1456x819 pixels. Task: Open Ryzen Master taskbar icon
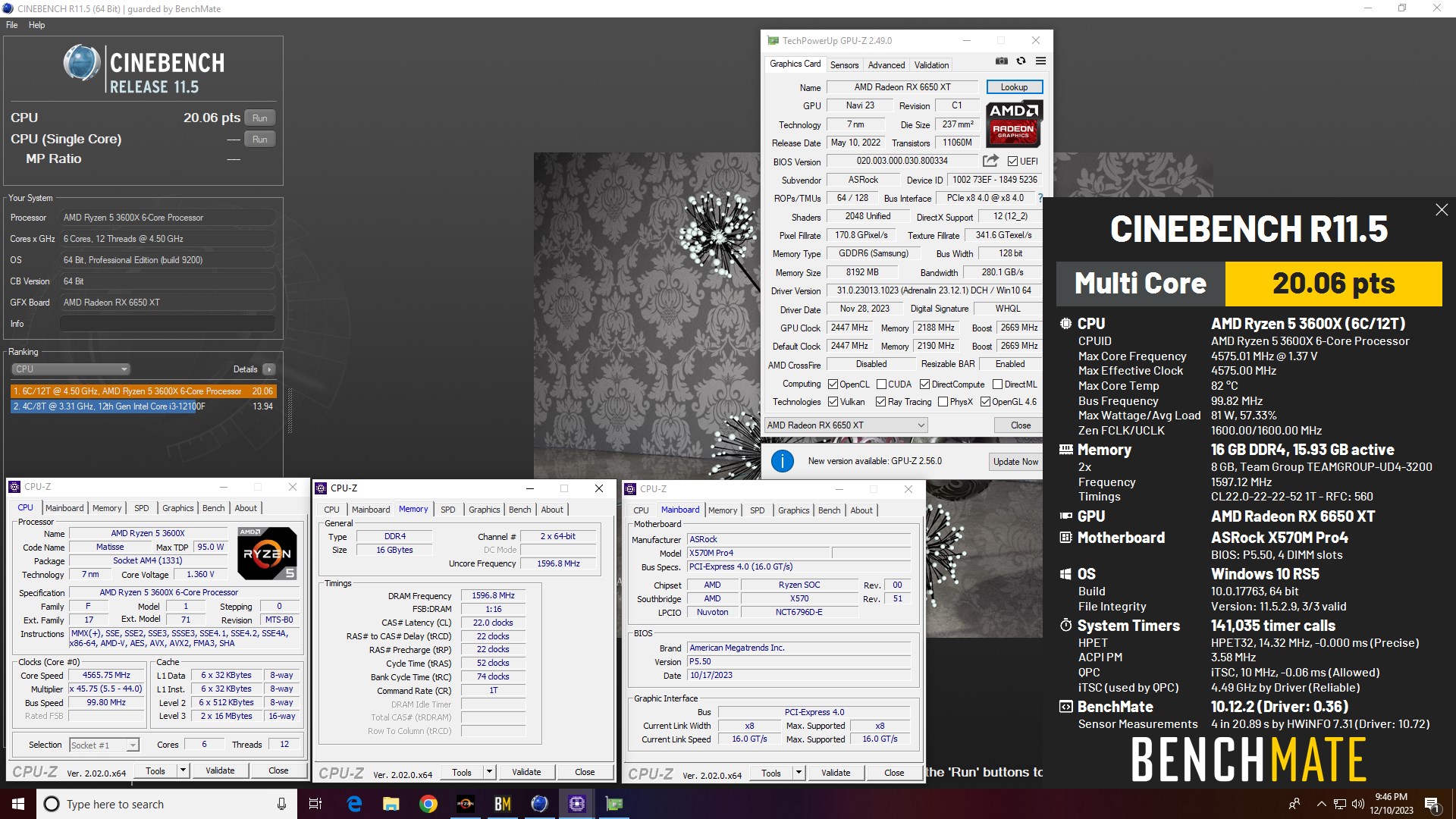click(x=466, y=804)
